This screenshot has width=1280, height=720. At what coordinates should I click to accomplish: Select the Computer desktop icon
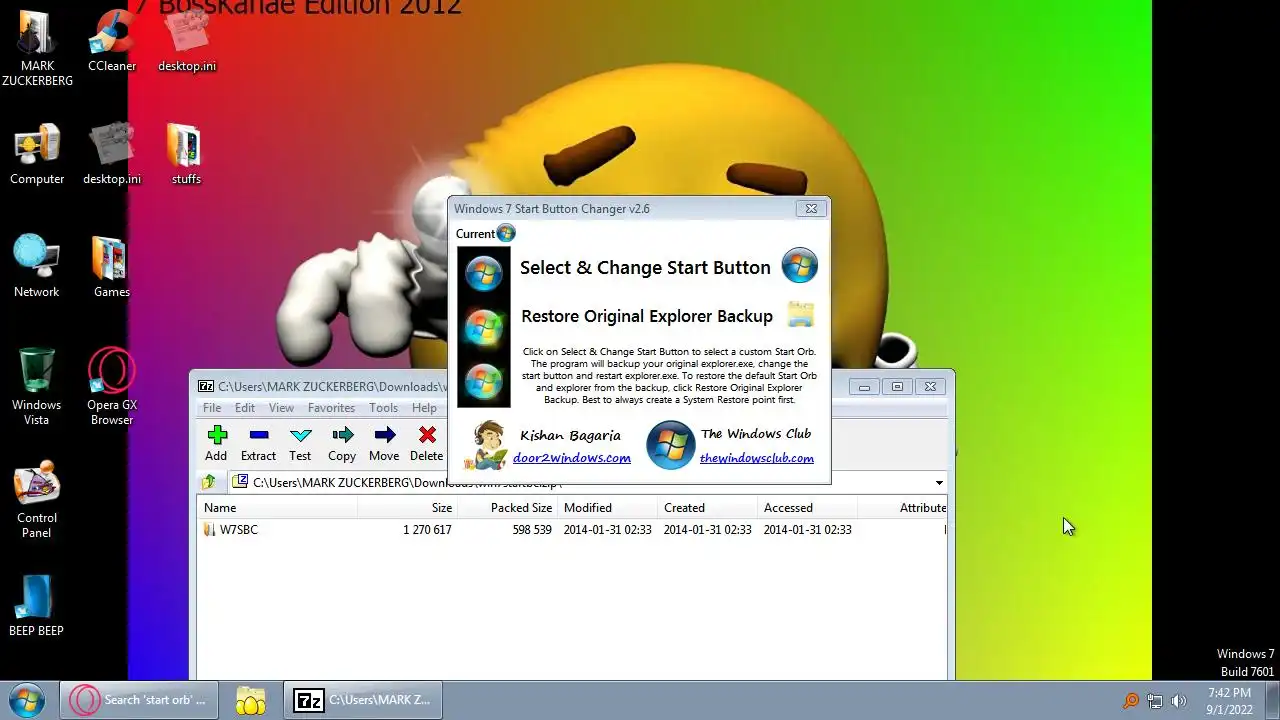[37, 155]
